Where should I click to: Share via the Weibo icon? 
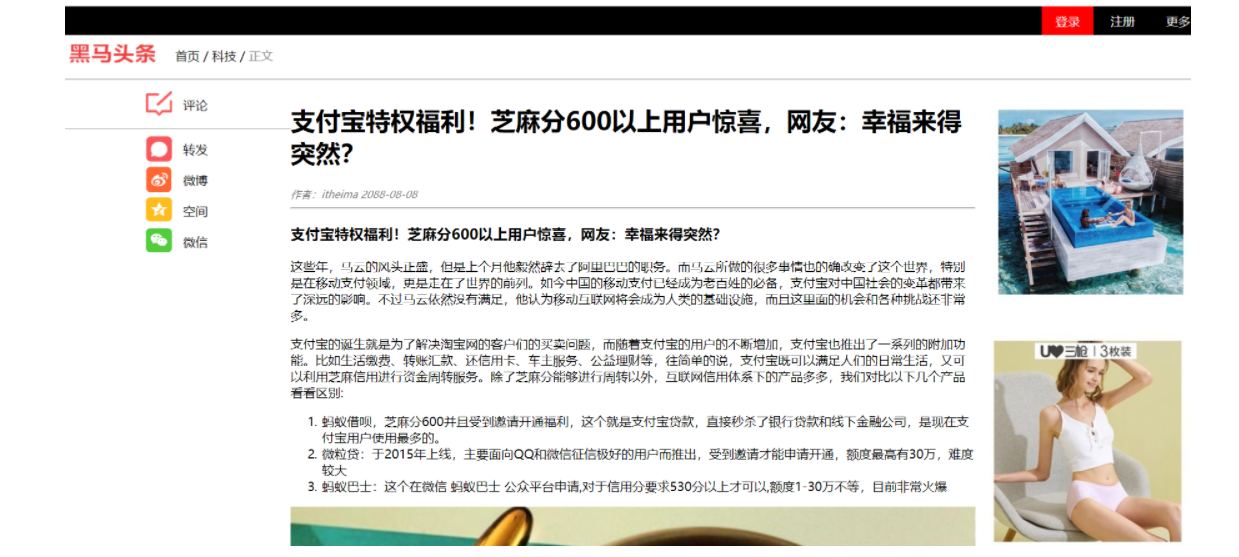tap(159, 180)
